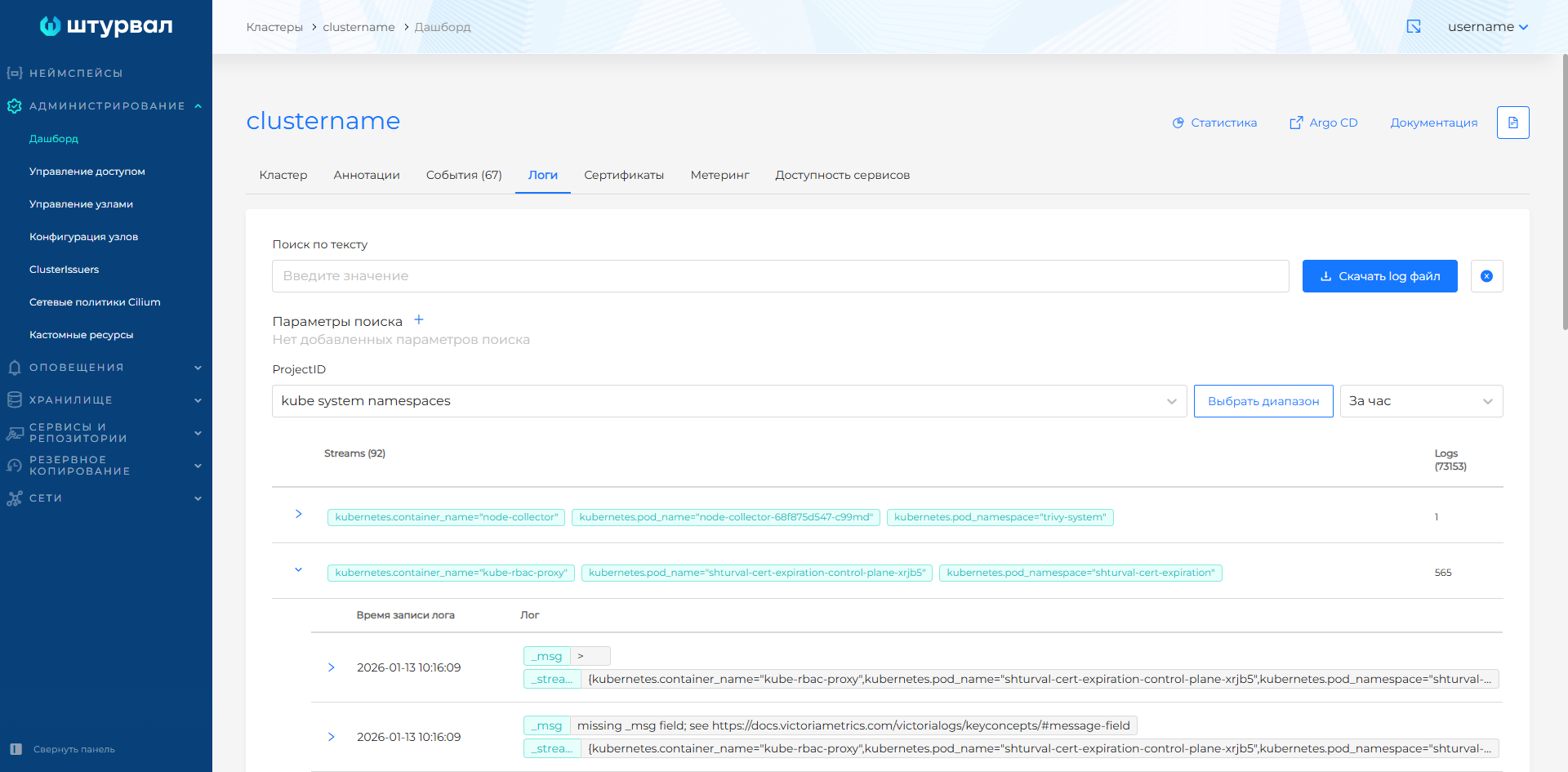
Task: Expand the node-collector stream row
Action: [299, 514]
